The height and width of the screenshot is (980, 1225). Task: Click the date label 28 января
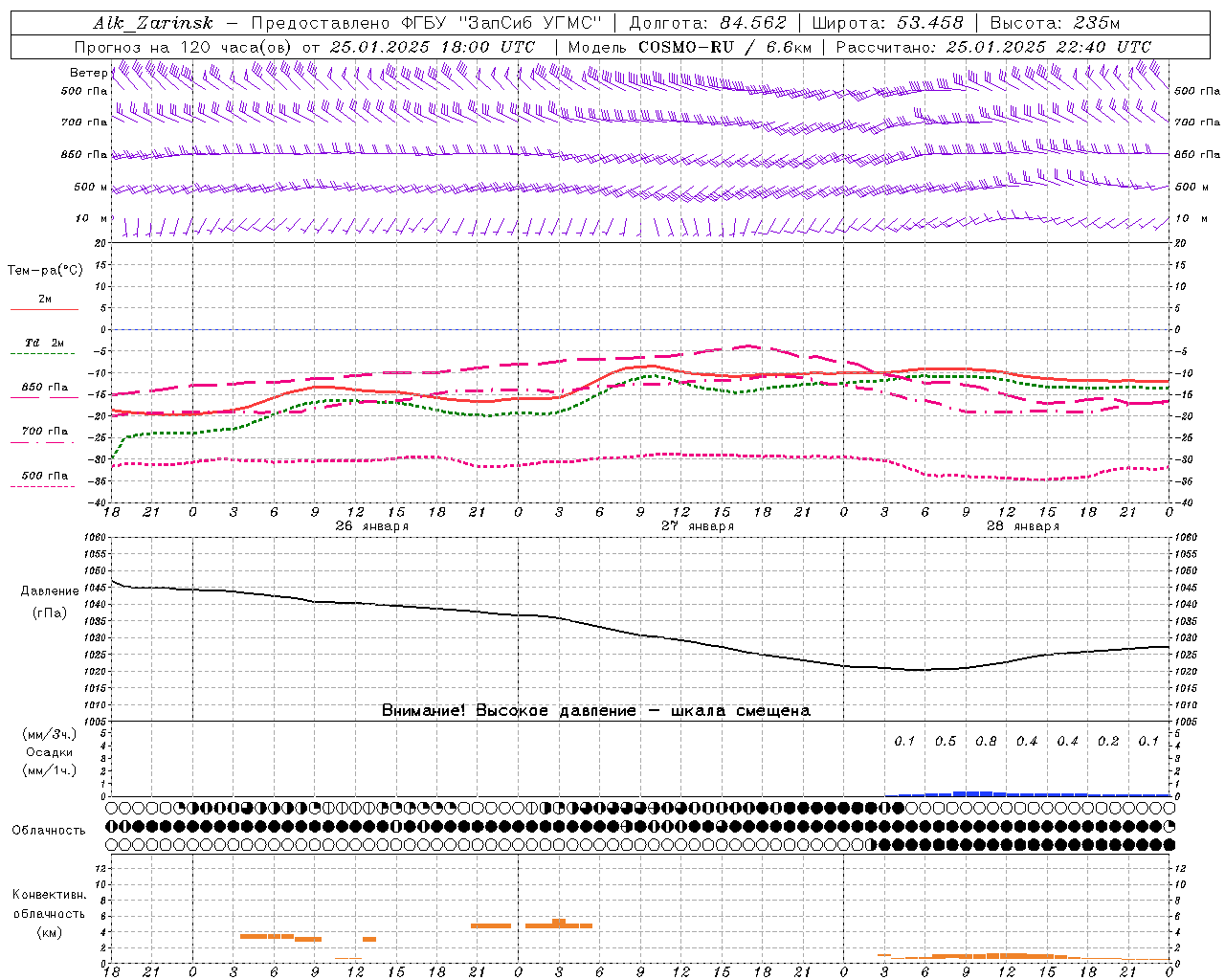(1023, 526)
